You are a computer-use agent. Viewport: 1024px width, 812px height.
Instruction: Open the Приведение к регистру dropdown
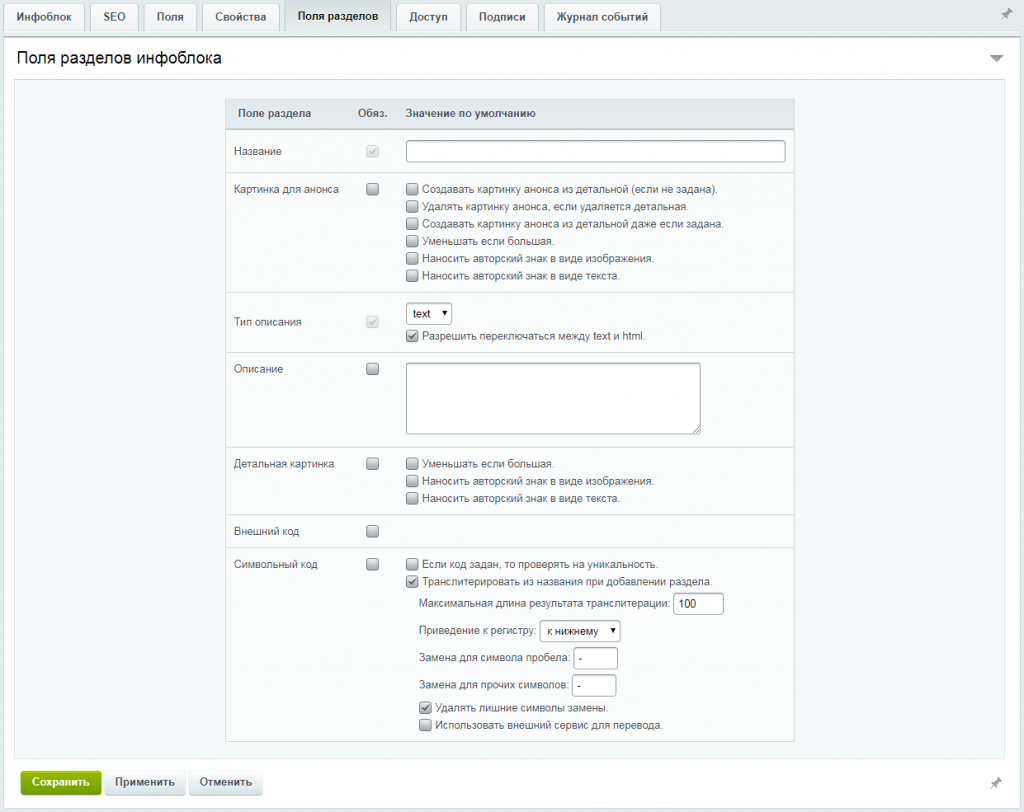[x=580, y=631]
